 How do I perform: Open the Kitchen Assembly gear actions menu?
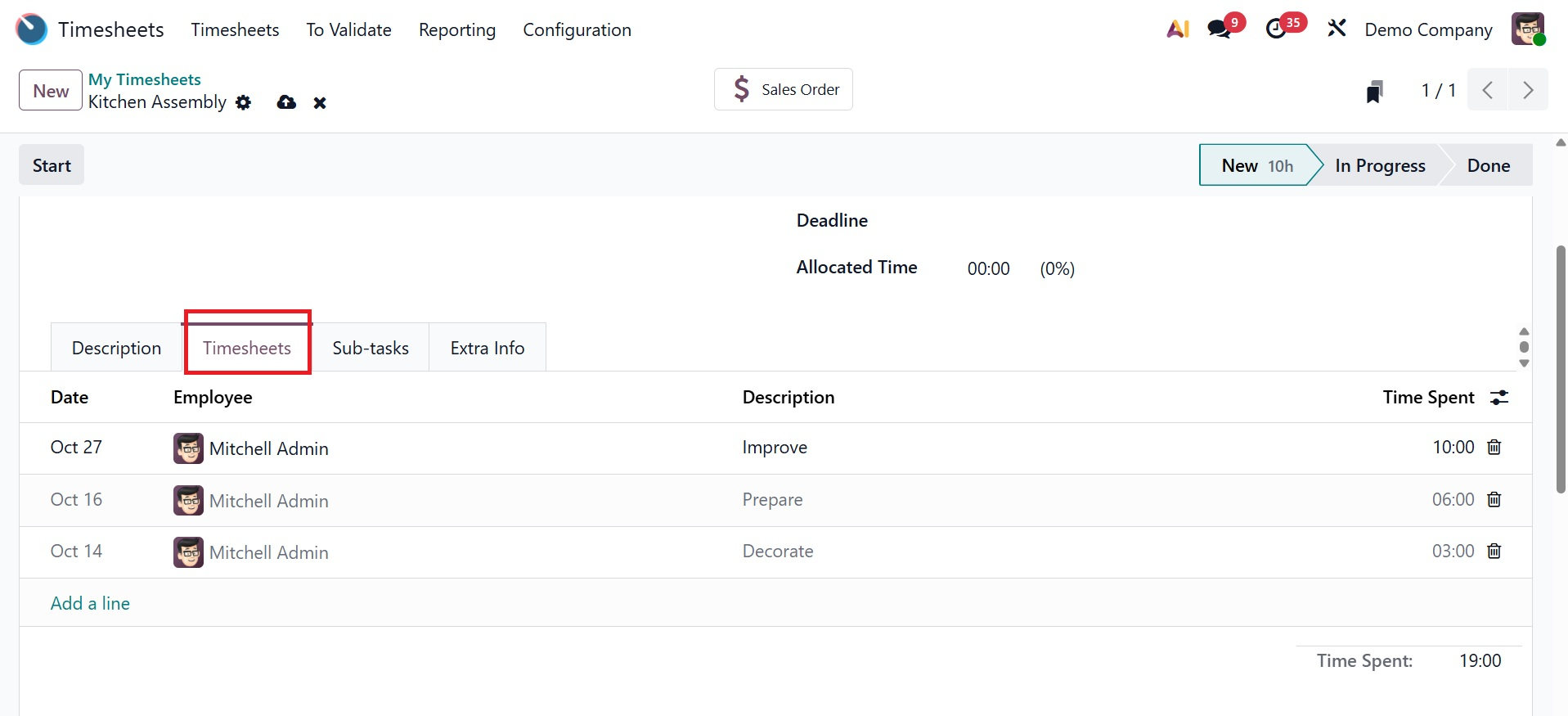coord(244,102)
